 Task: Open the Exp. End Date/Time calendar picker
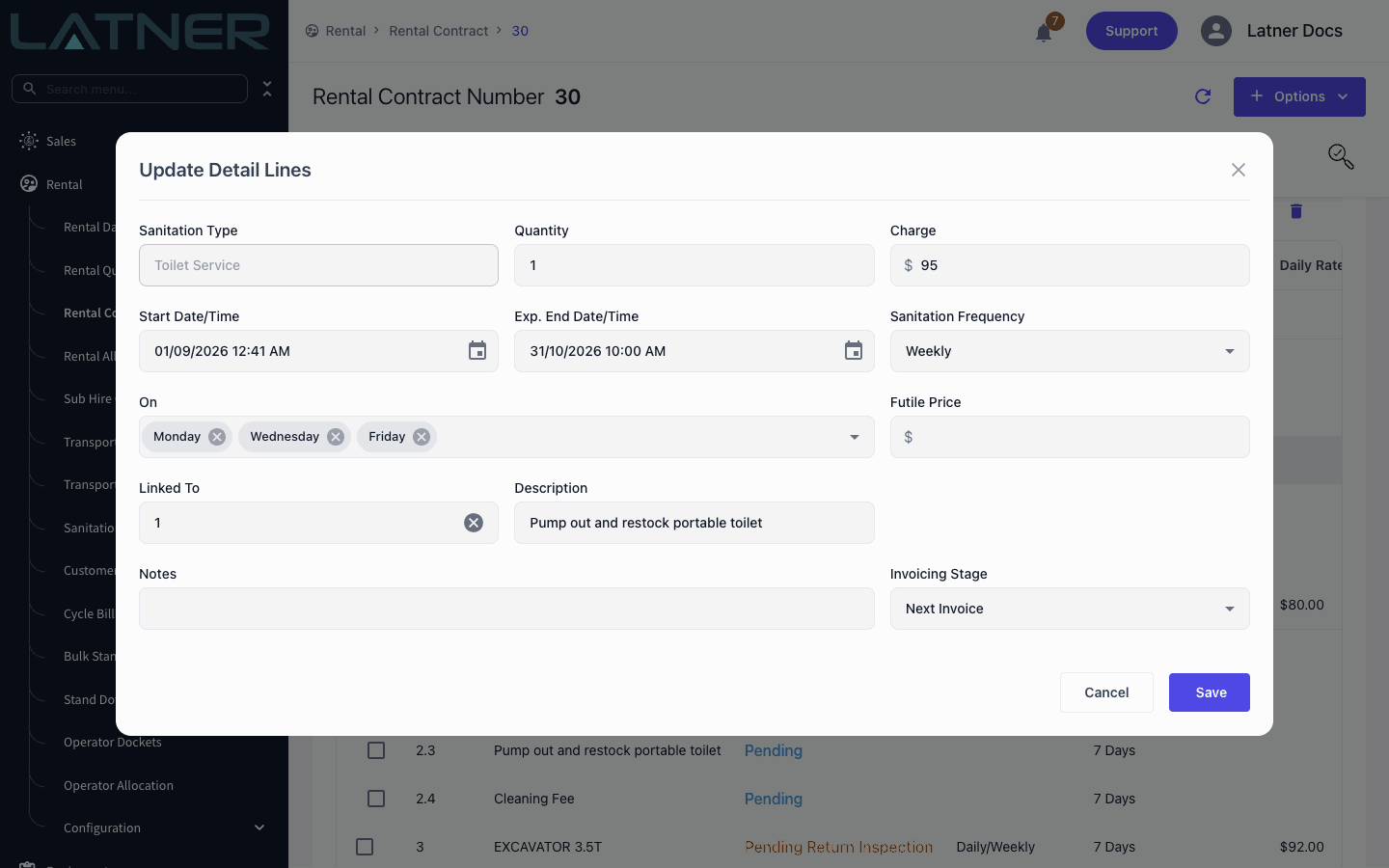(x=854, y=351)
